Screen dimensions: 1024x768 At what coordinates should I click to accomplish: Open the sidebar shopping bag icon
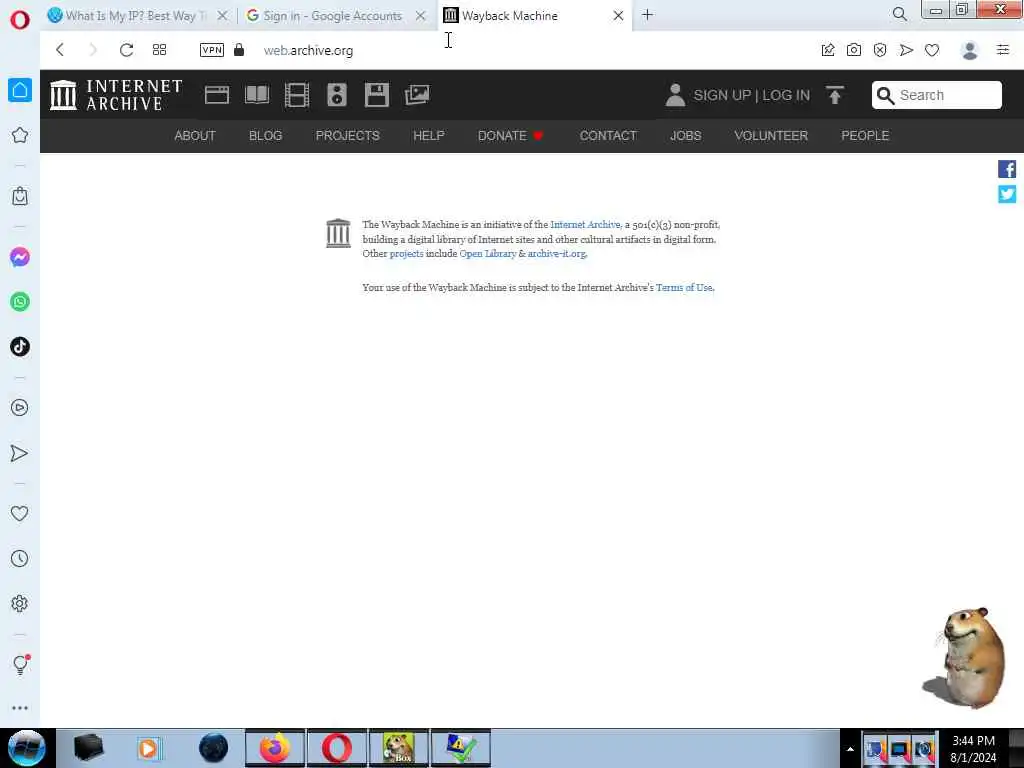[20, 196]
